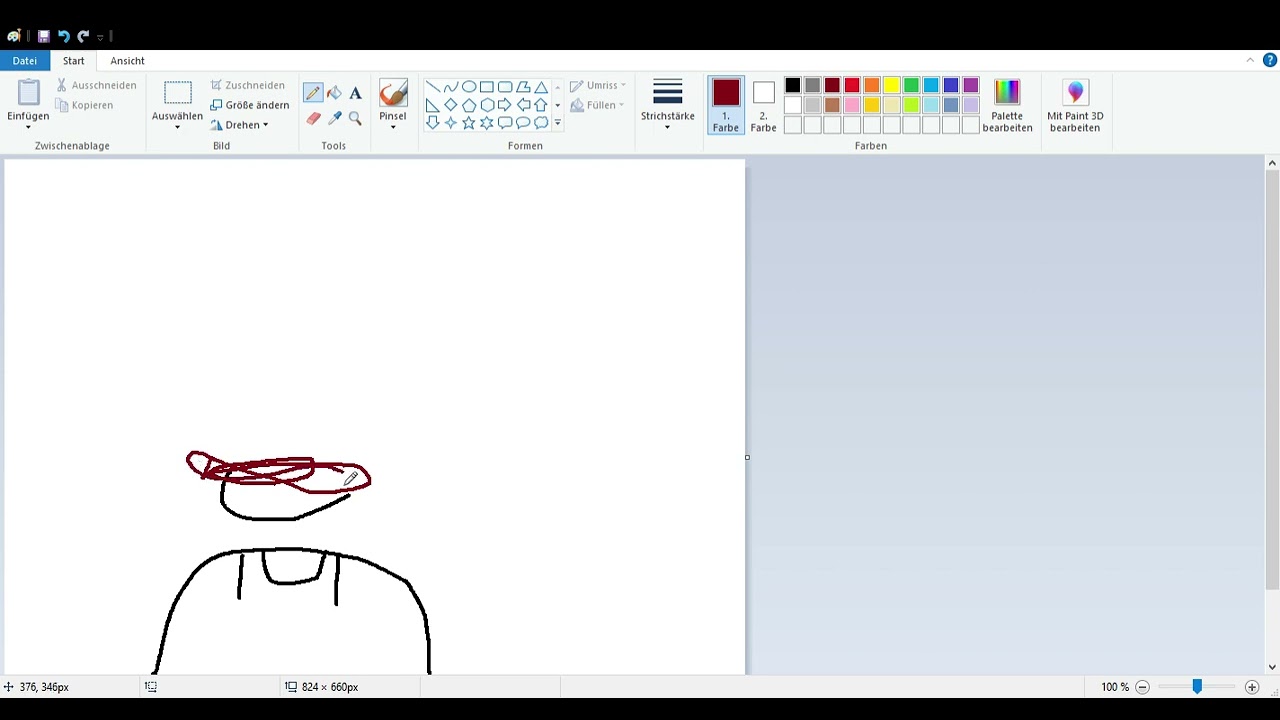Click the Zuschneiden crop button

(x=248, y=85)
